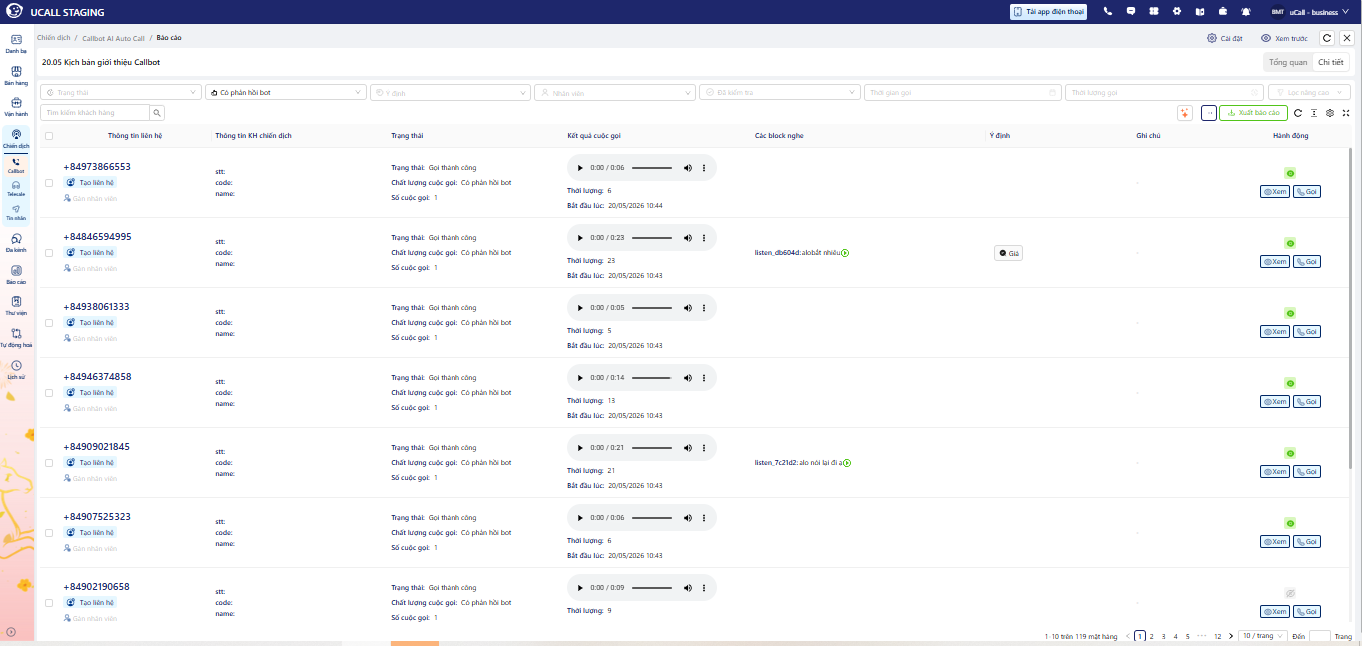1362x646 pixels.
Task: Click the phone icon in top bar
Action: [x=1108, y=12]
